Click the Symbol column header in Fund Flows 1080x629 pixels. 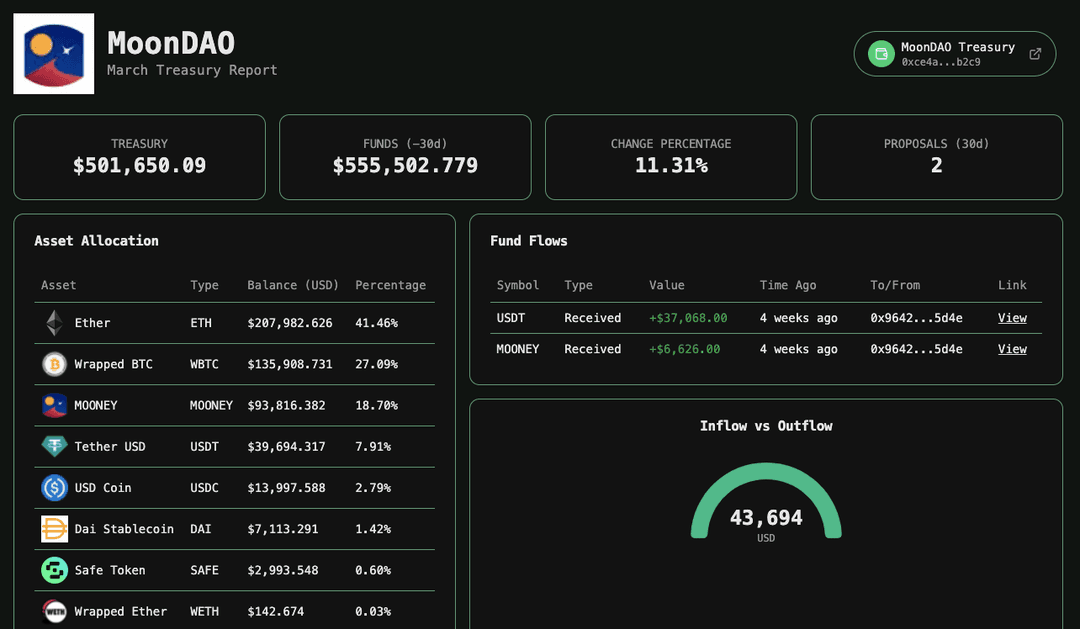click(518, 285)
